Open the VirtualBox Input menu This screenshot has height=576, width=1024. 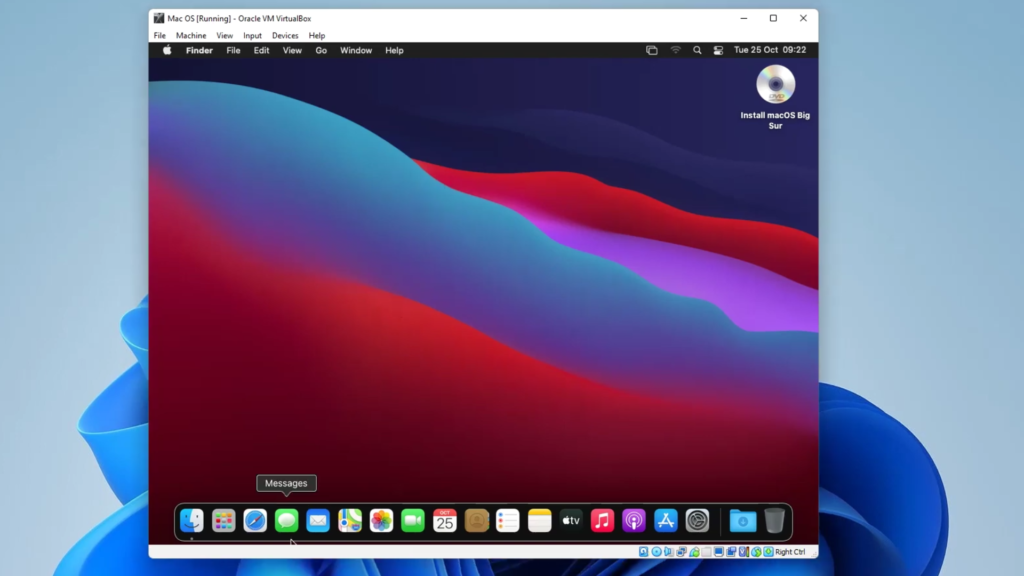click(x=252, y=35)
